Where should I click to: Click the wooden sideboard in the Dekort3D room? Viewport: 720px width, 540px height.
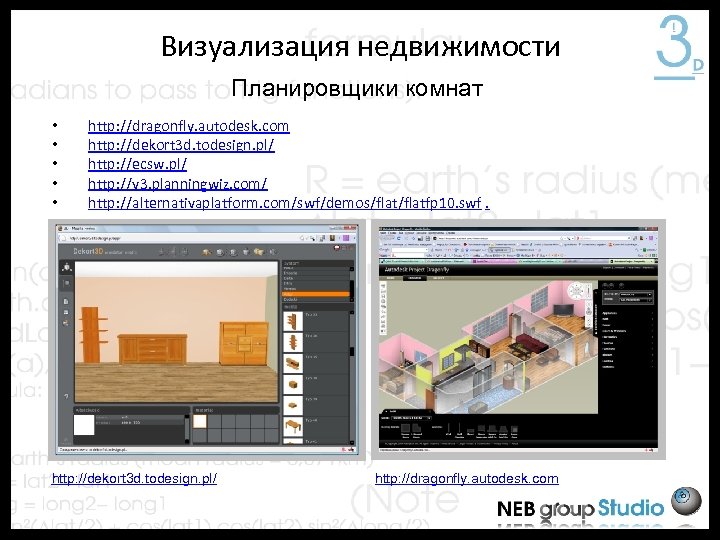click(x=152, y=349)
